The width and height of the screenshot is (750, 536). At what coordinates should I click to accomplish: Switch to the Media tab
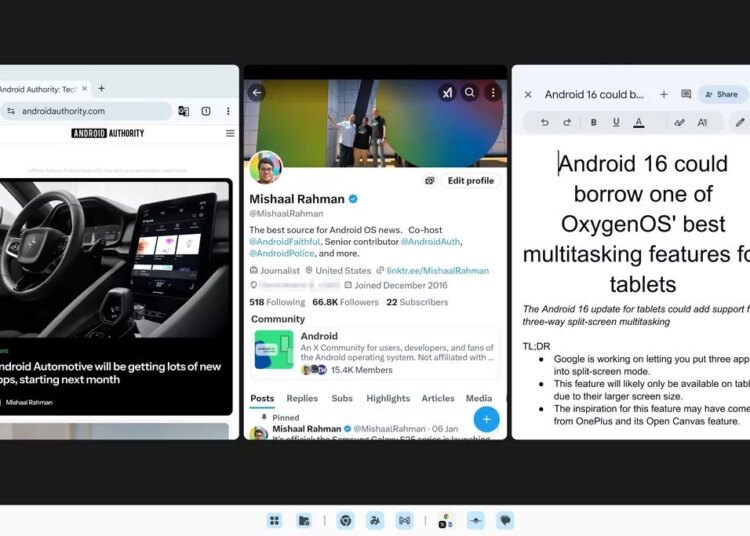(x=479, y=398)
